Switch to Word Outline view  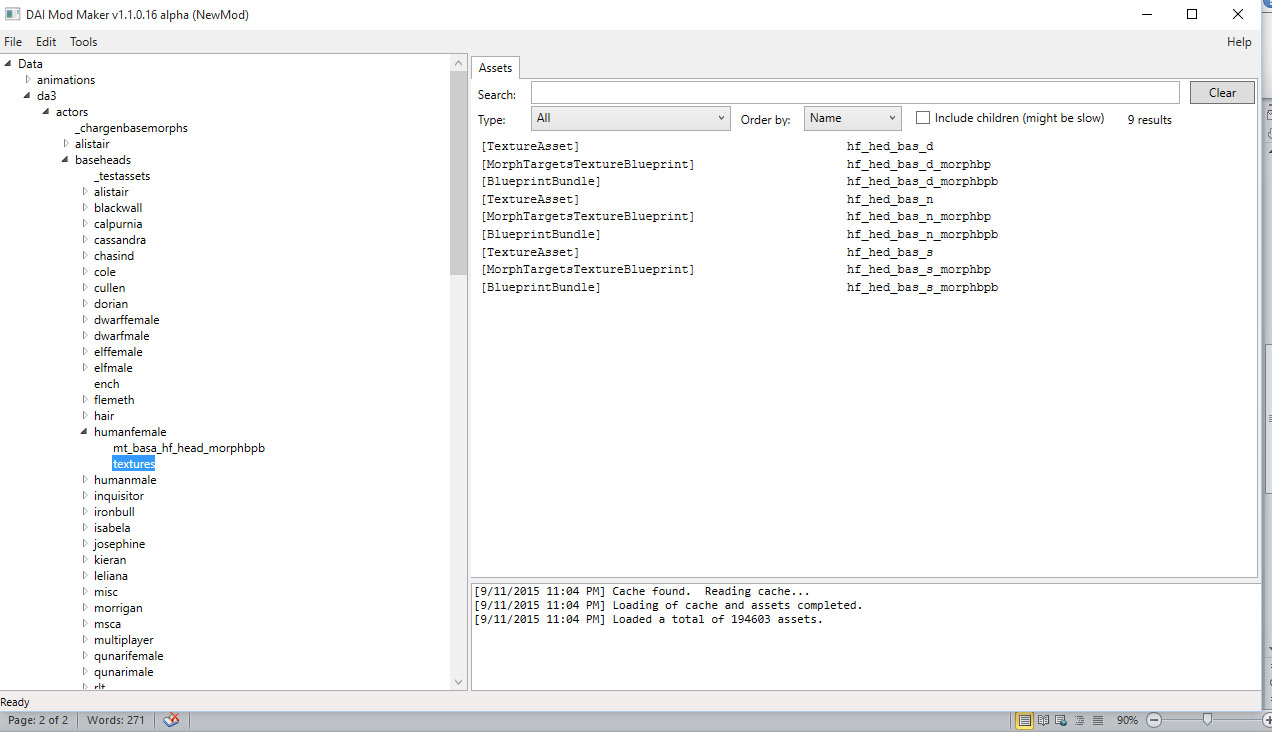[x=1079, y=720]
